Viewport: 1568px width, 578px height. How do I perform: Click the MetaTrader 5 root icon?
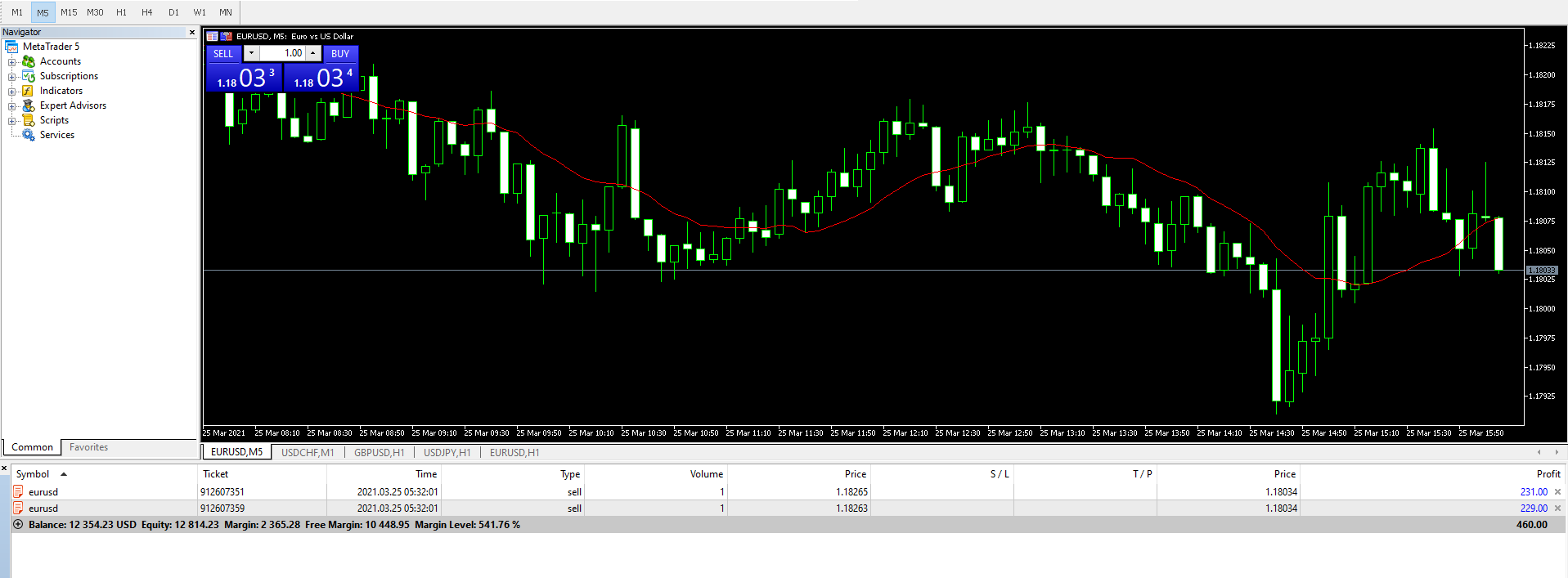click(12, 47)
